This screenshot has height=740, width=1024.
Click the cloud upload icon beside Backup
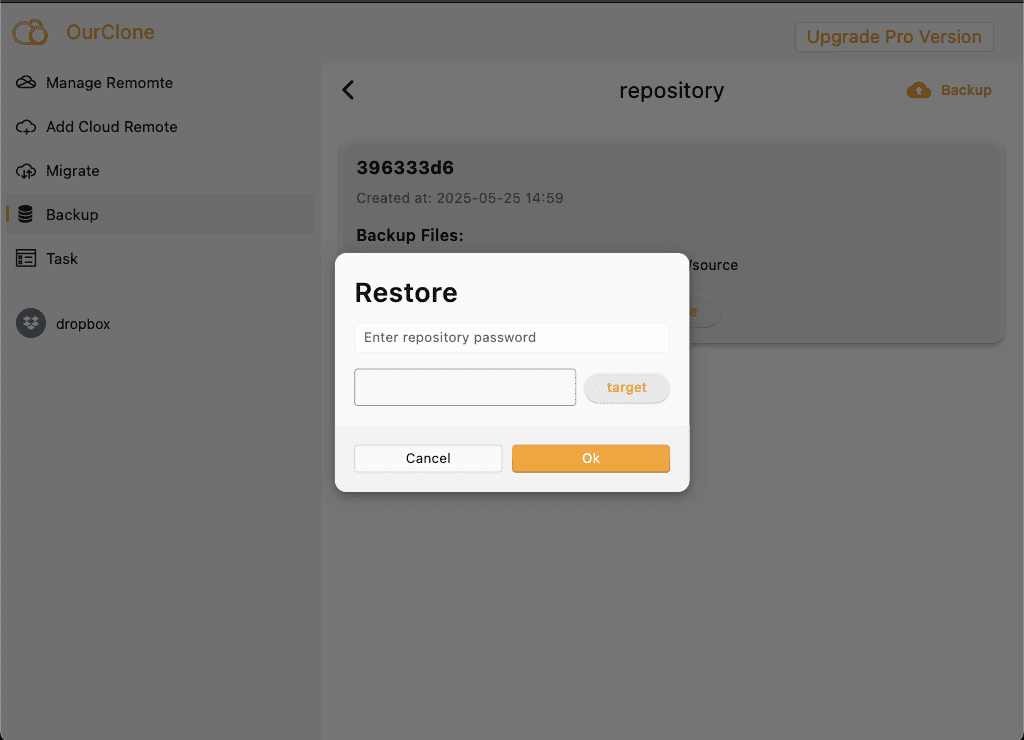(x=919, y=90)
